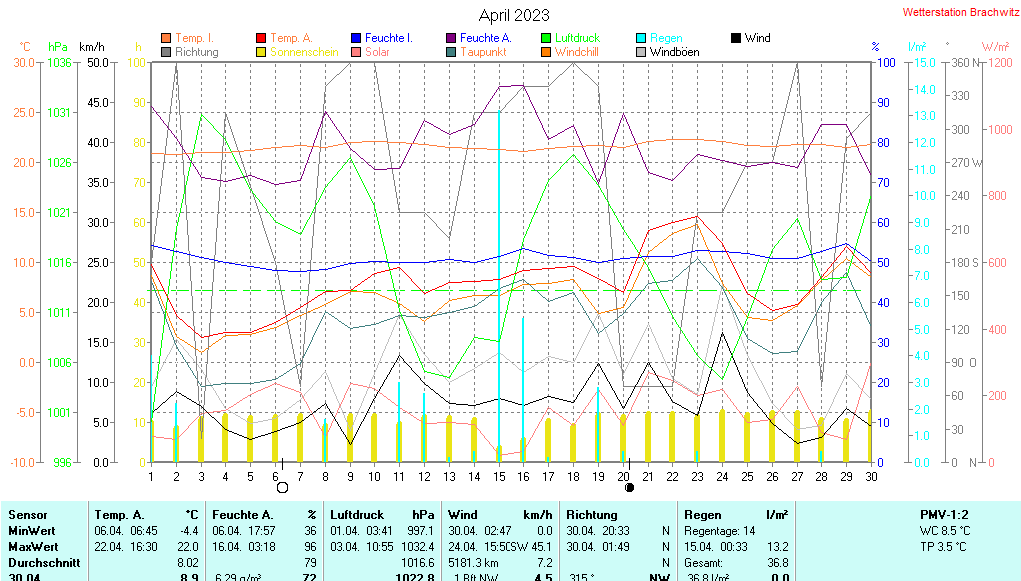This screenshot has width=1021, height=581.
Task: Click the red 'Wetterstation Brachwitz' text
Action: pyautogui.click(x=960, y=12)
